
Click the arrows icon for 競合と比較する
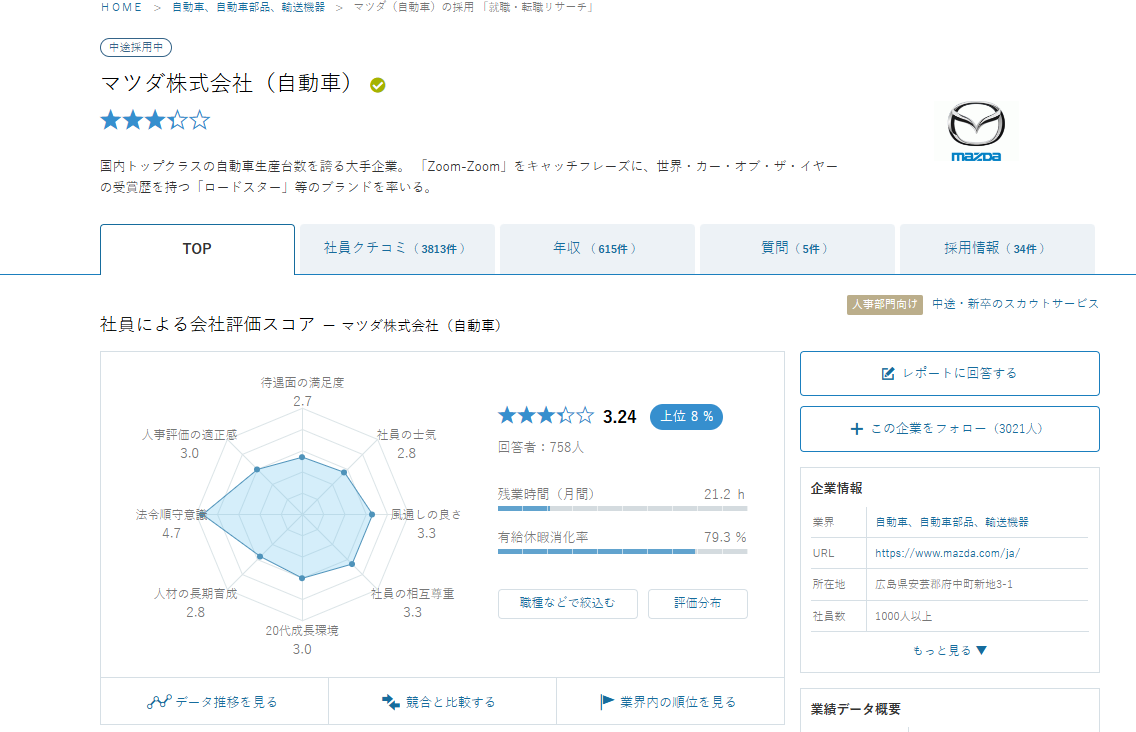pos(390,702)
